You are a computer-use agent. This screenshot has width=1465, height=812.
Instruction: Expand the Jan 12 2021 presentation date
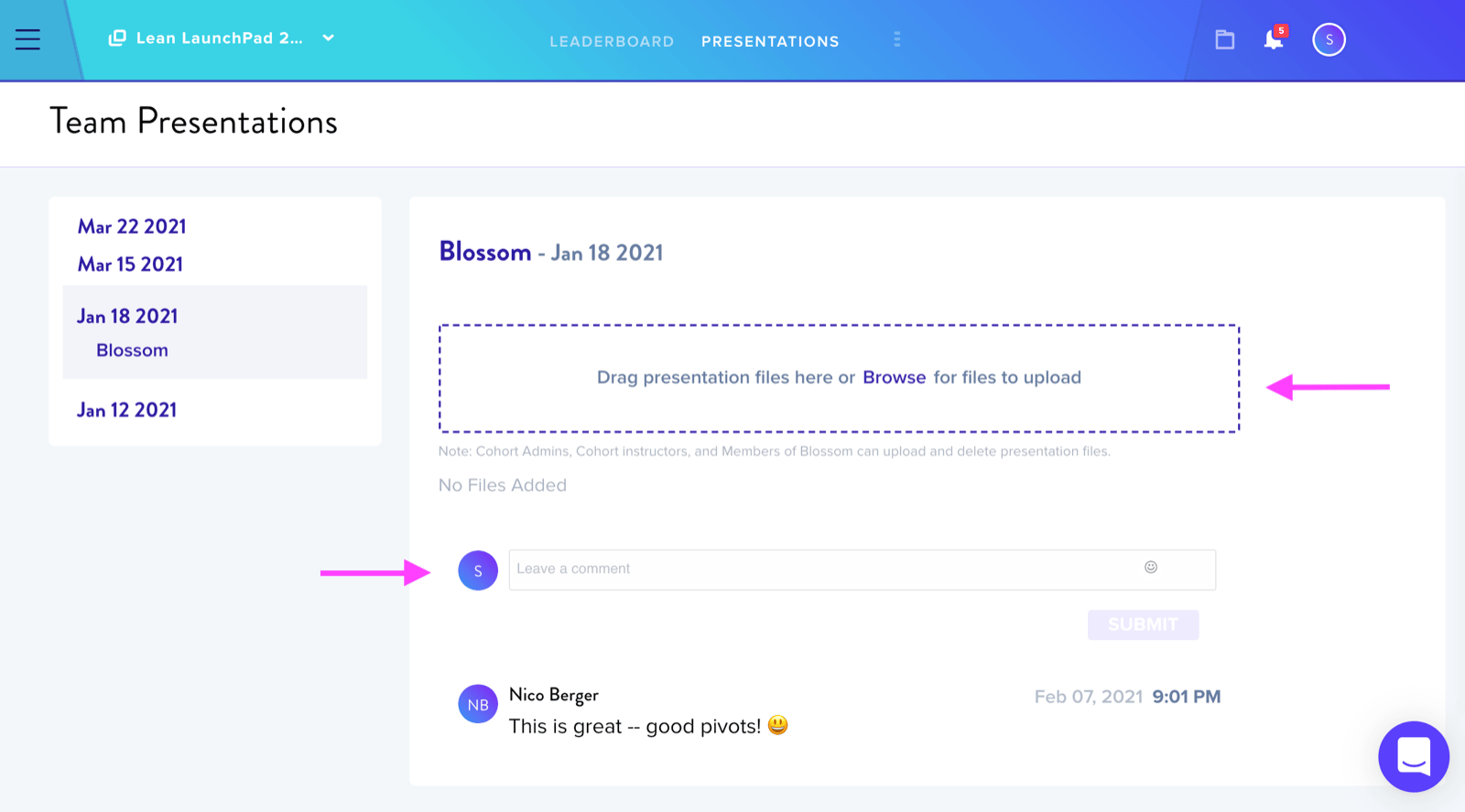(126, 410)
